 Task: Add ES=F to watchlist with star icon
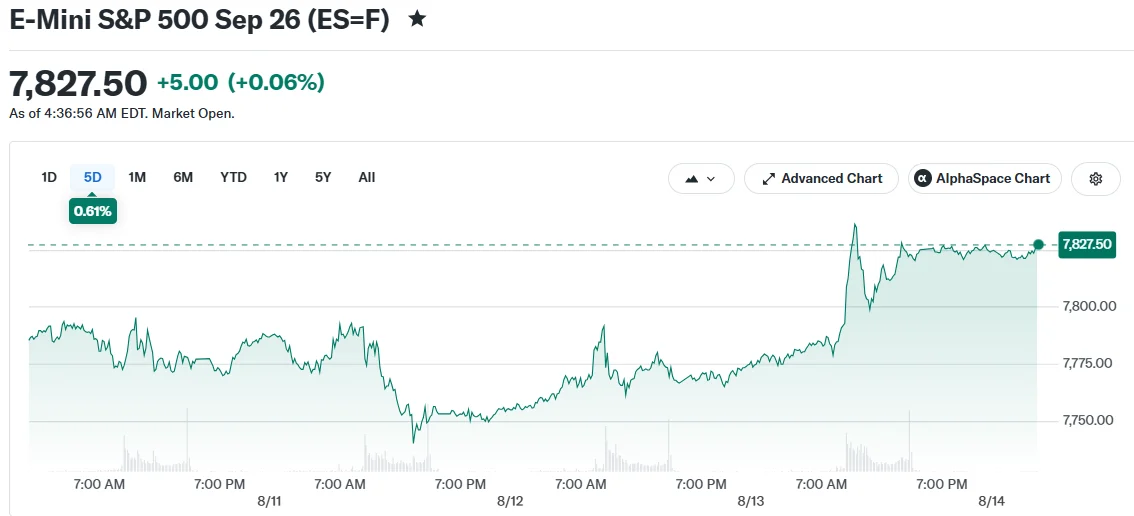tap(417, 20)
